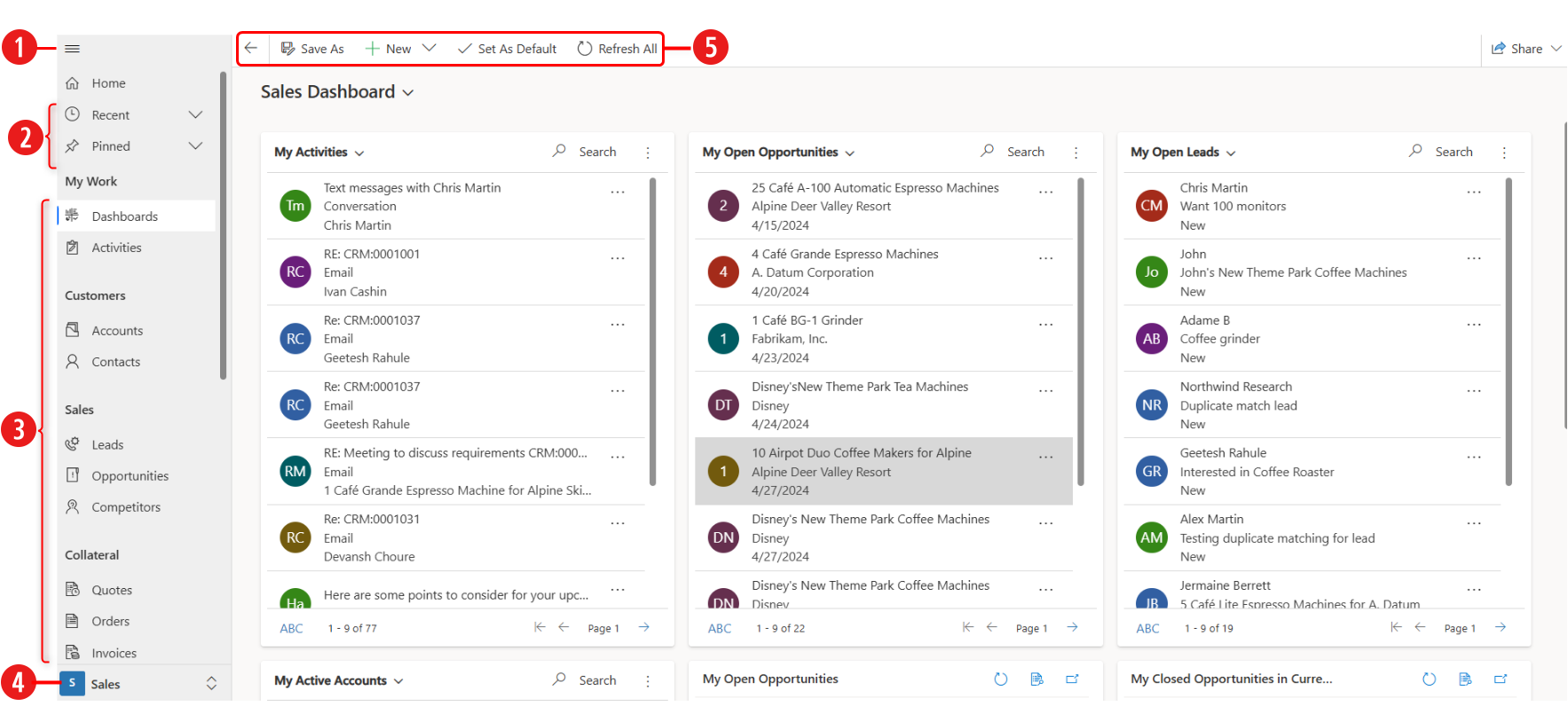Open the Sales Dashboard selector dropdown
Viewport: 1568px width, 706px height.
pyautogui.click(x=408, y=92)
